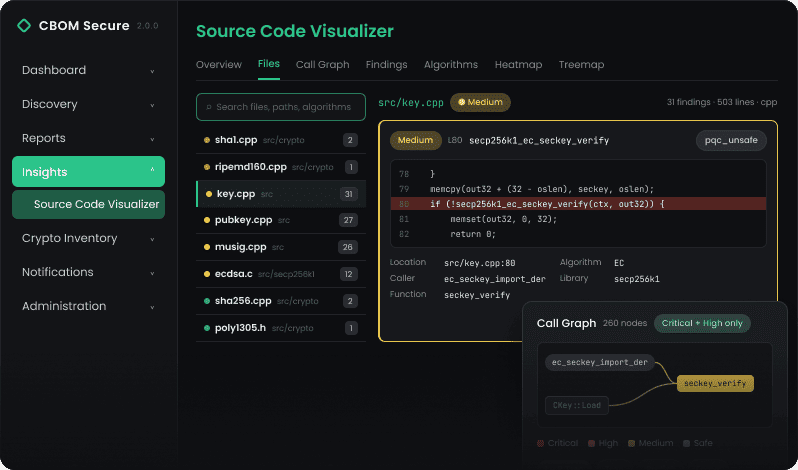Image resolution: width=798 pixels, height=470 pixels.
Task: Expand the Notifications menu chevron
Action: (x=152, y=273)
